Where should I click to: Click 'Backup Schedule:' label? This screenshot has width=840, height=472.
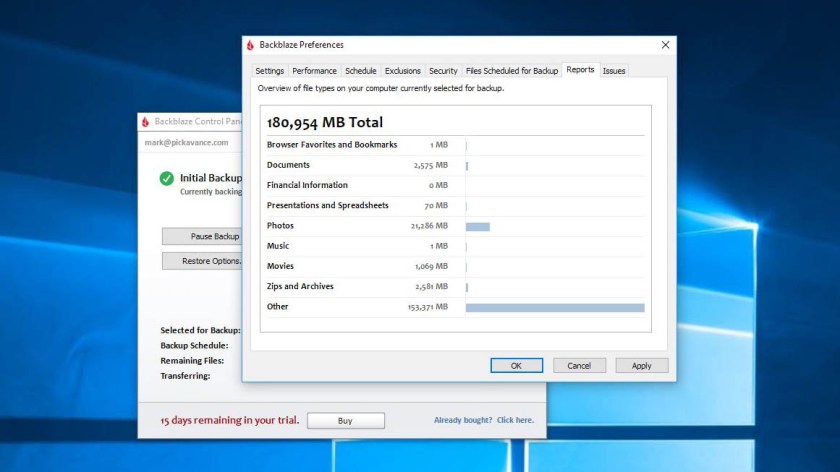pos(194,346)
